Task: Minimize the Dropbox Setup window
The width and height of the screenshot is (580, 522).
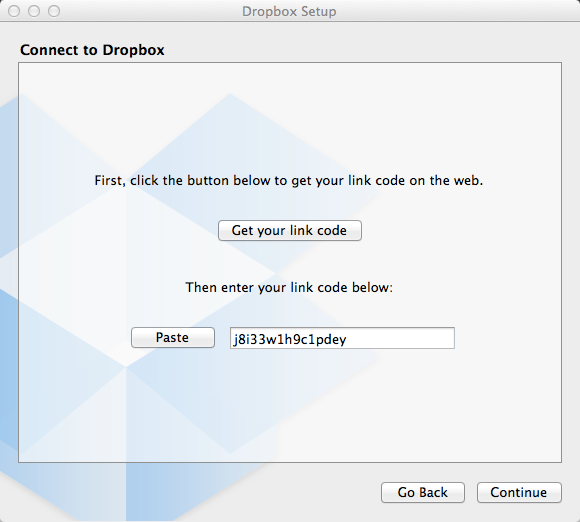Action: click(x=34, y=11)
